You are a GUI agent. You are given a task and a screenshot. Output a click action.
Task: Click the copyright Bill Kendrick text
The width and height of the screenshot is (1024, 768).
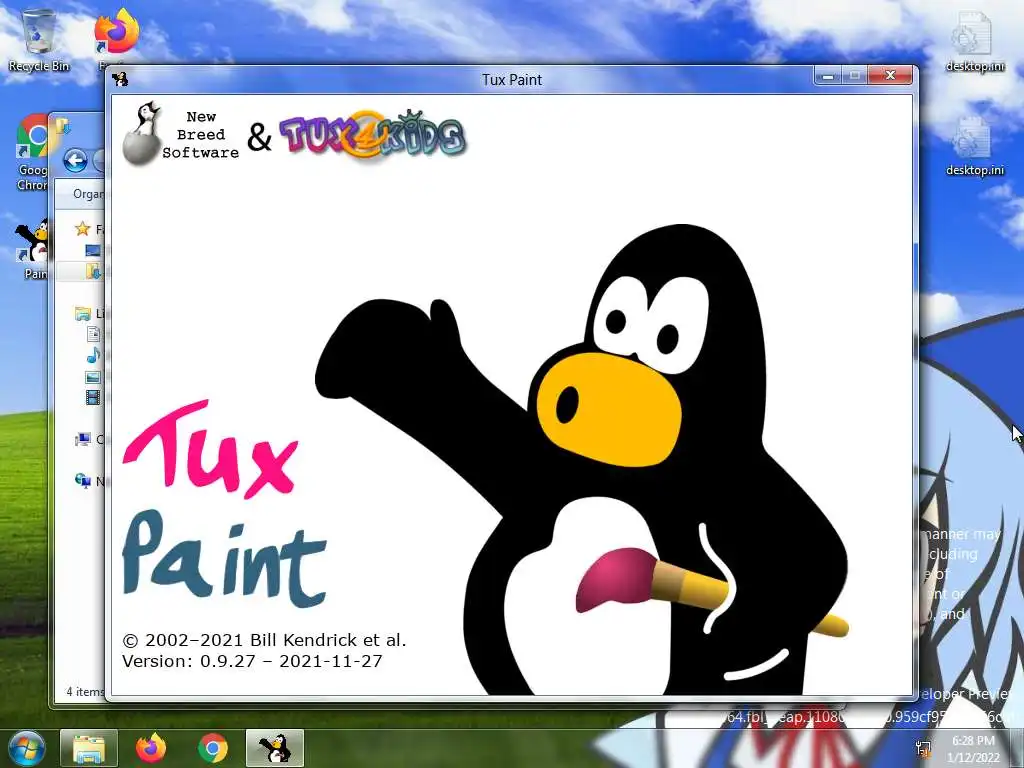click(x=264, y=640)
